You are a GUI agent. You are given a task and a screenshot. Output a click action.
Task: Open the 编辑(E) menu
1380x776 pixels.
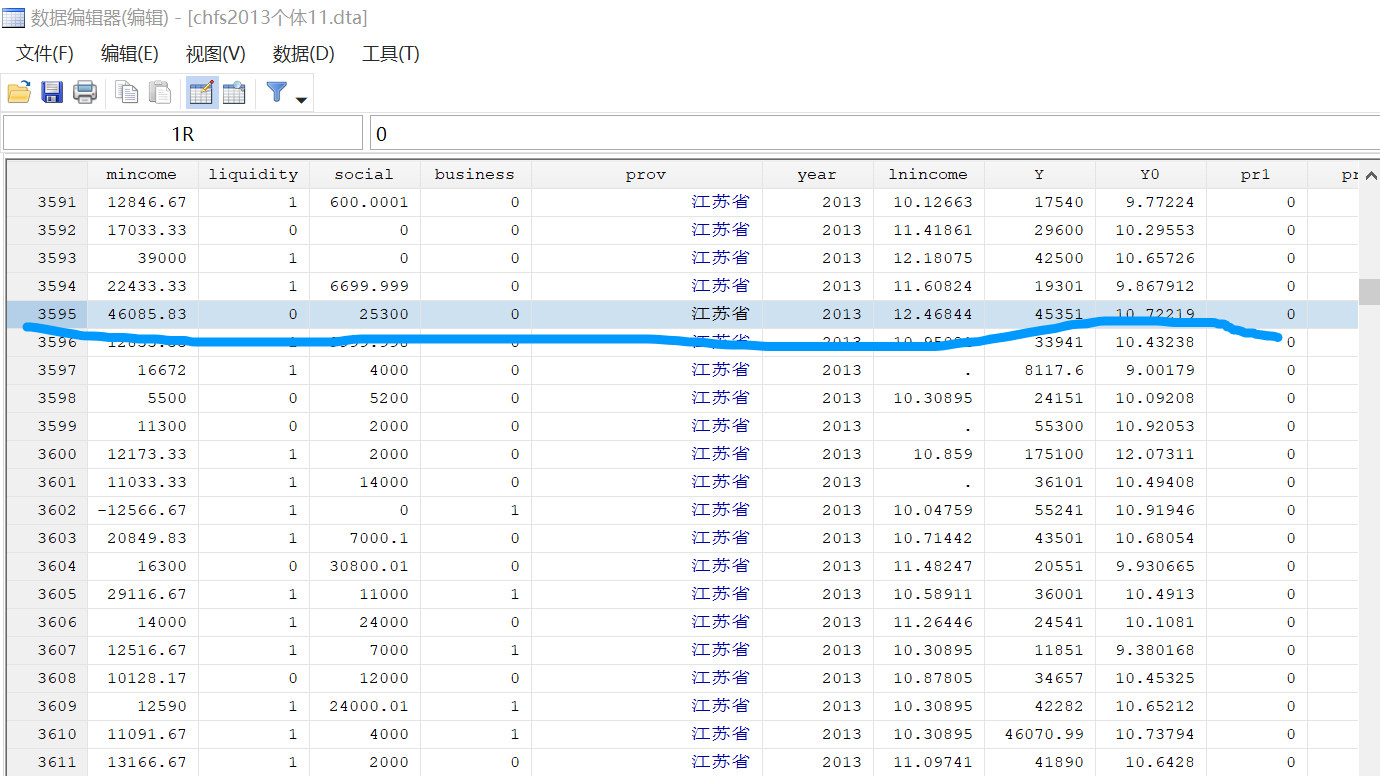coord(130,54)
